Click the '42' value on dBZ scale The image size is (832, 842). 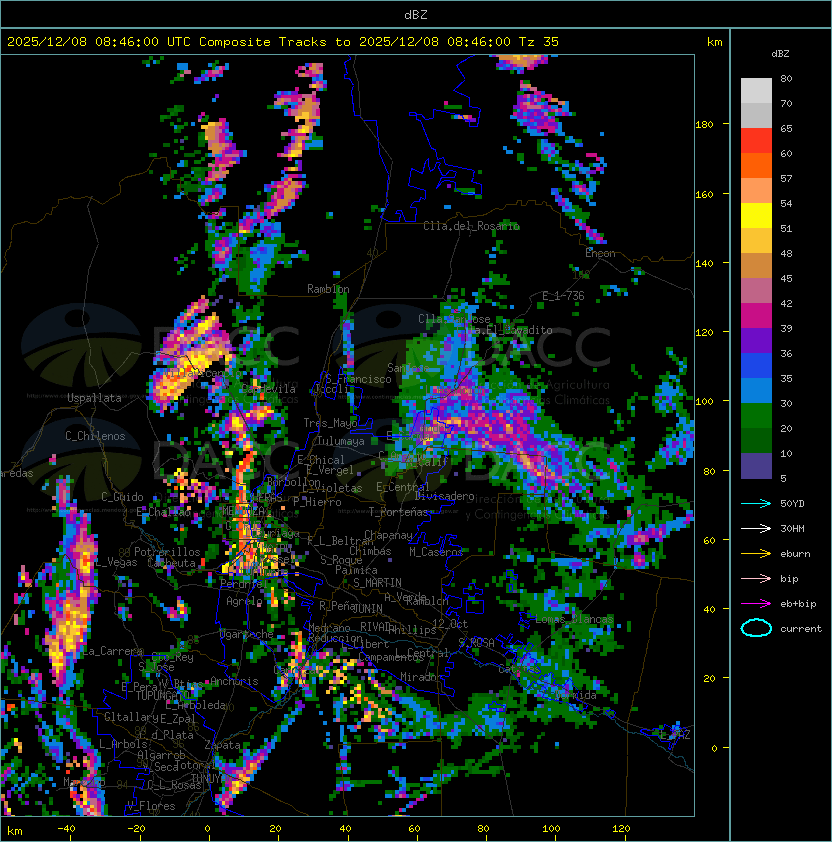[786, 303]
